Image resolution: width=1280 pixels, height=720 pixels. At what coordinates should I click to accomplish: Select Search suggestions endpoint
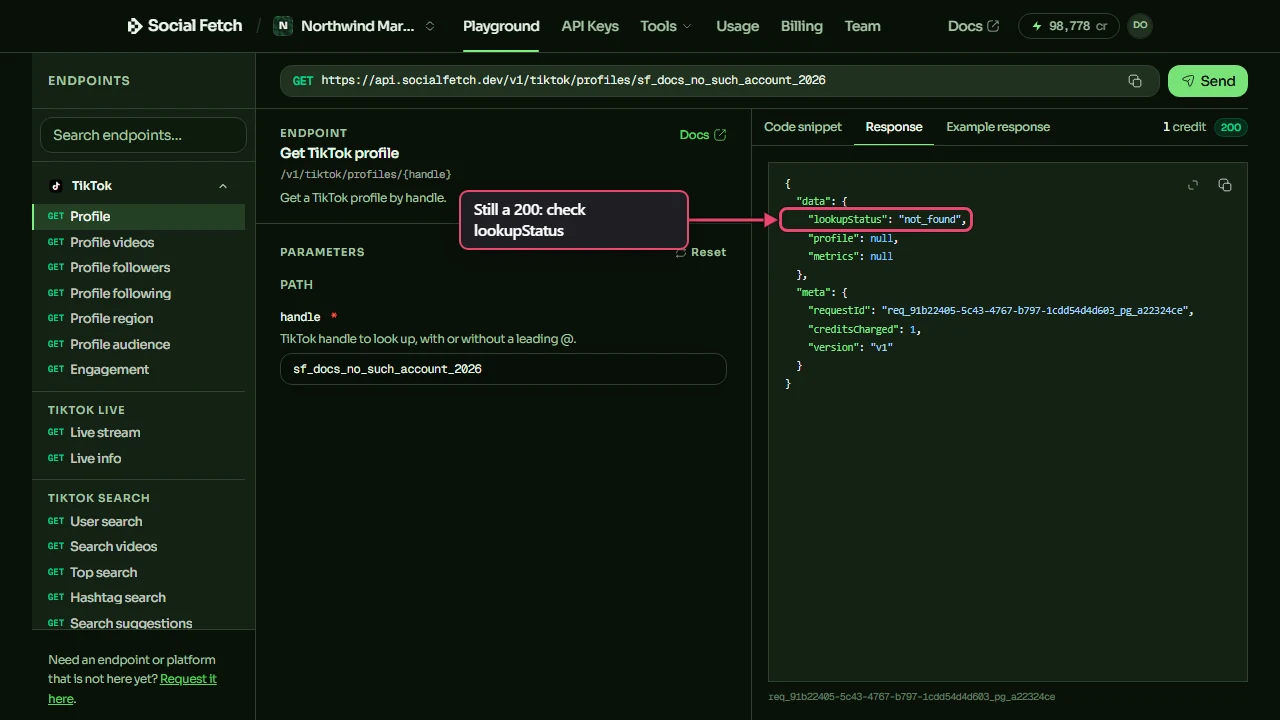tap(138, 623)
